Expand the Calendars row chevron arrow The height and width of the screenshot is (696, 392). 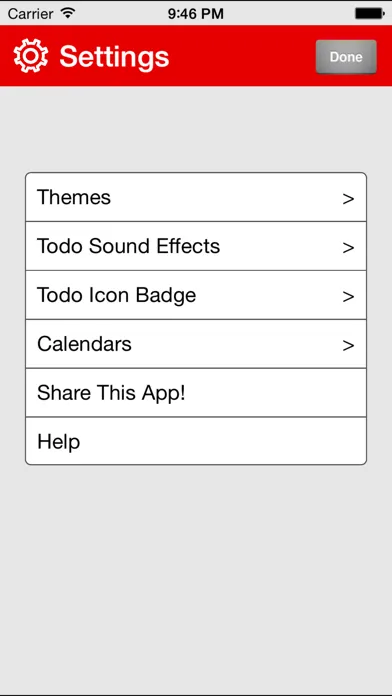pos(348,345)
